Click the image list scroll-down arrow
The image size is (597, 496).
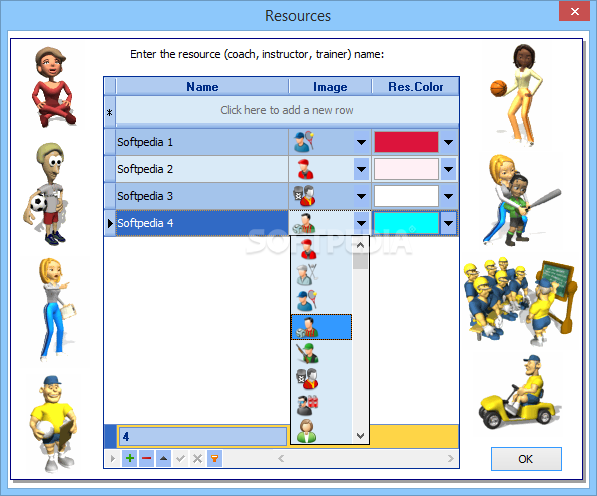360,435
